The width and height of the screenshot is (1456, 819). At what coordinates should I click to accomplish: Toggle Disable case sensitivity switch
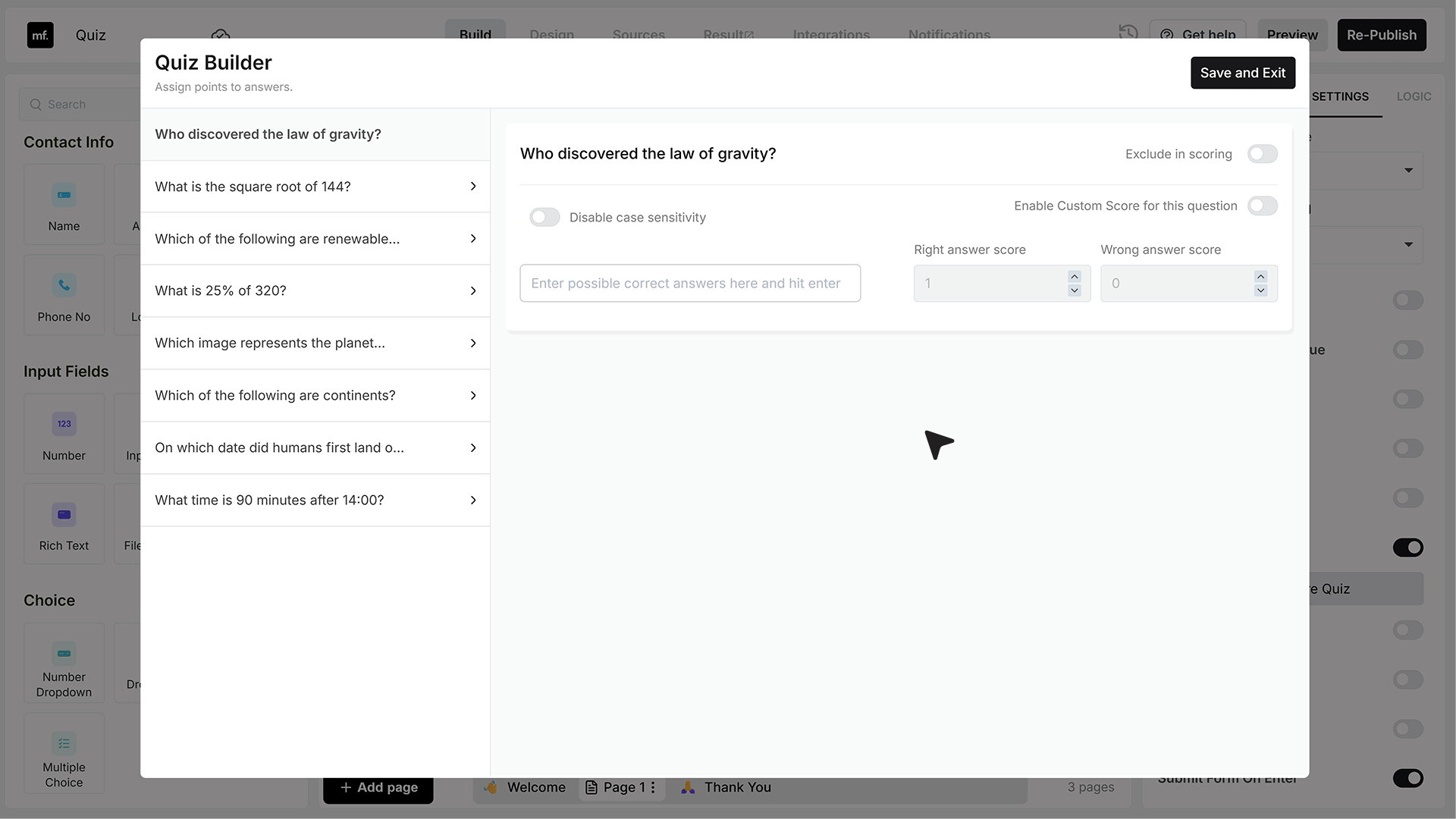click(544, 218)
